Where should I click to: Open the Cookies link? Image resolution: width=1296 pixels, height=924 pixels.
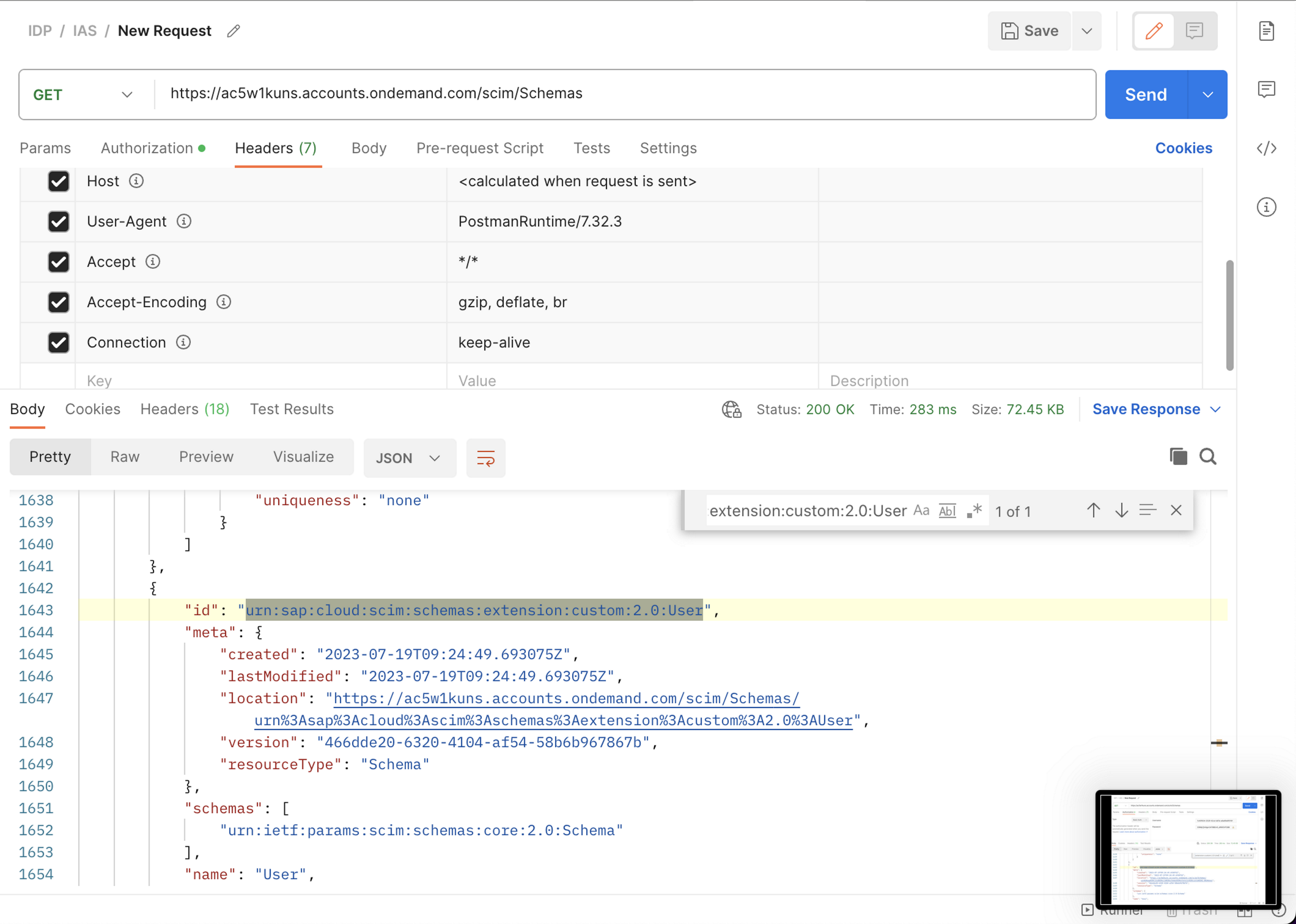[x=1183, y=149]
